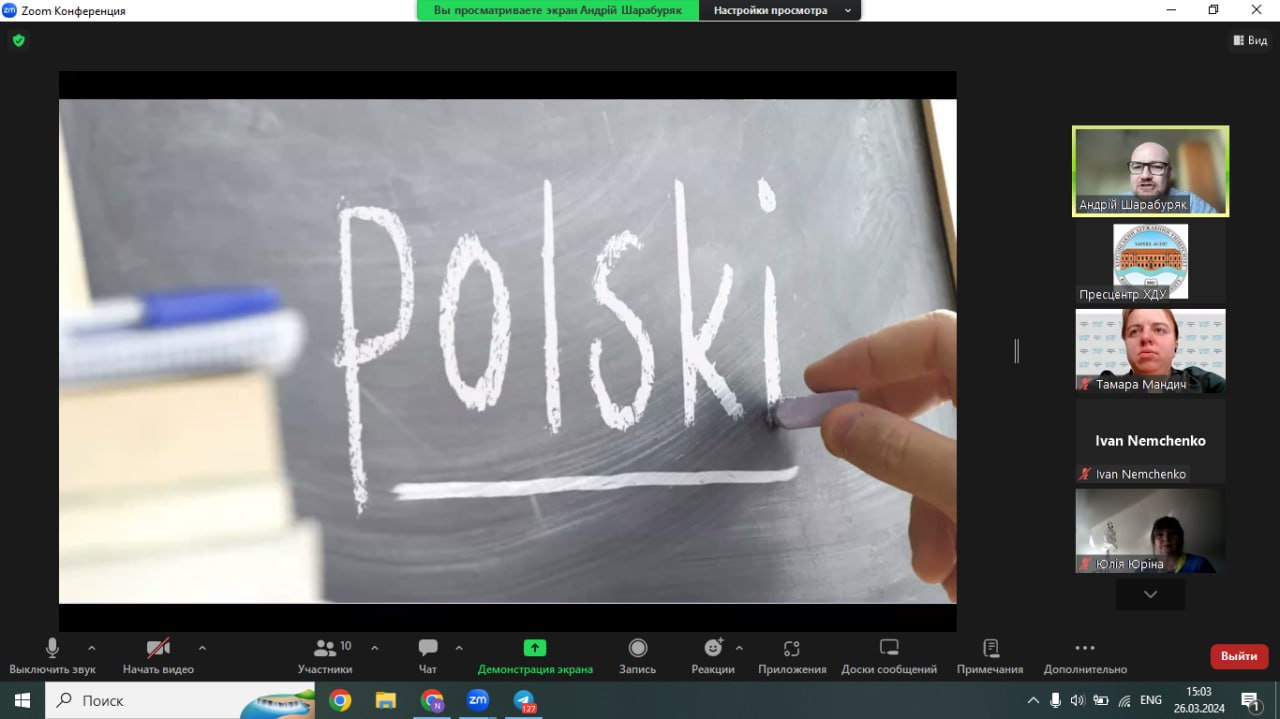The image size is (1280, 719).
Task: Open the Приложения apps icon
Action: (792, 648)
